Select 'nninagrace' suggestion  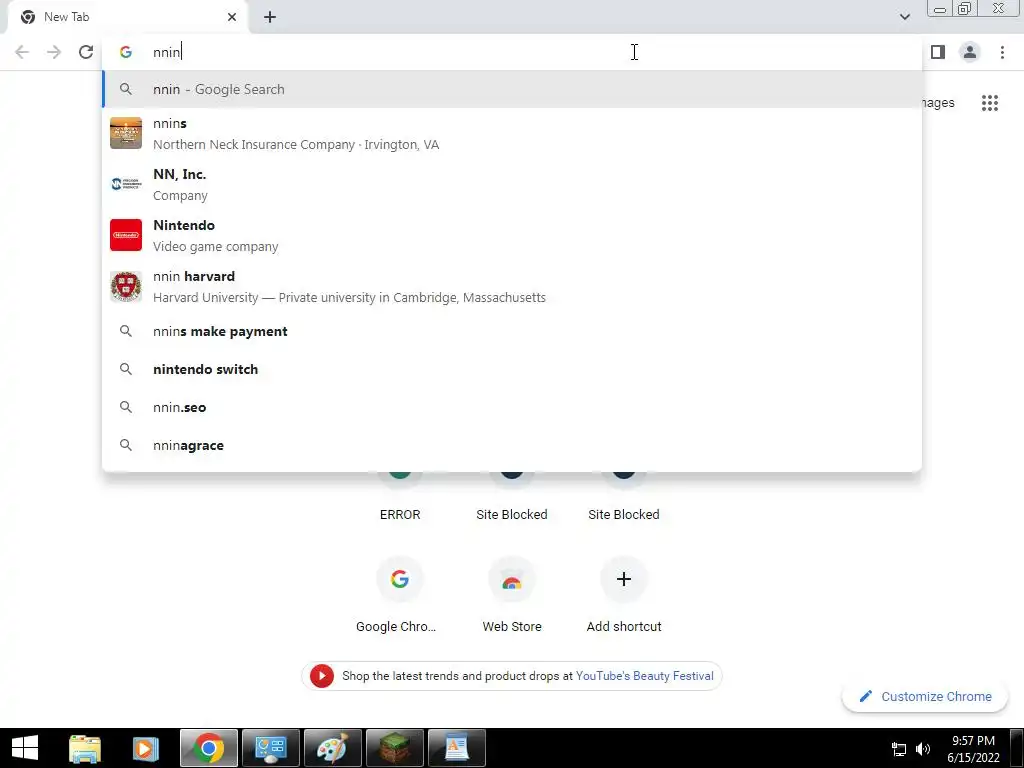[512, 445]
